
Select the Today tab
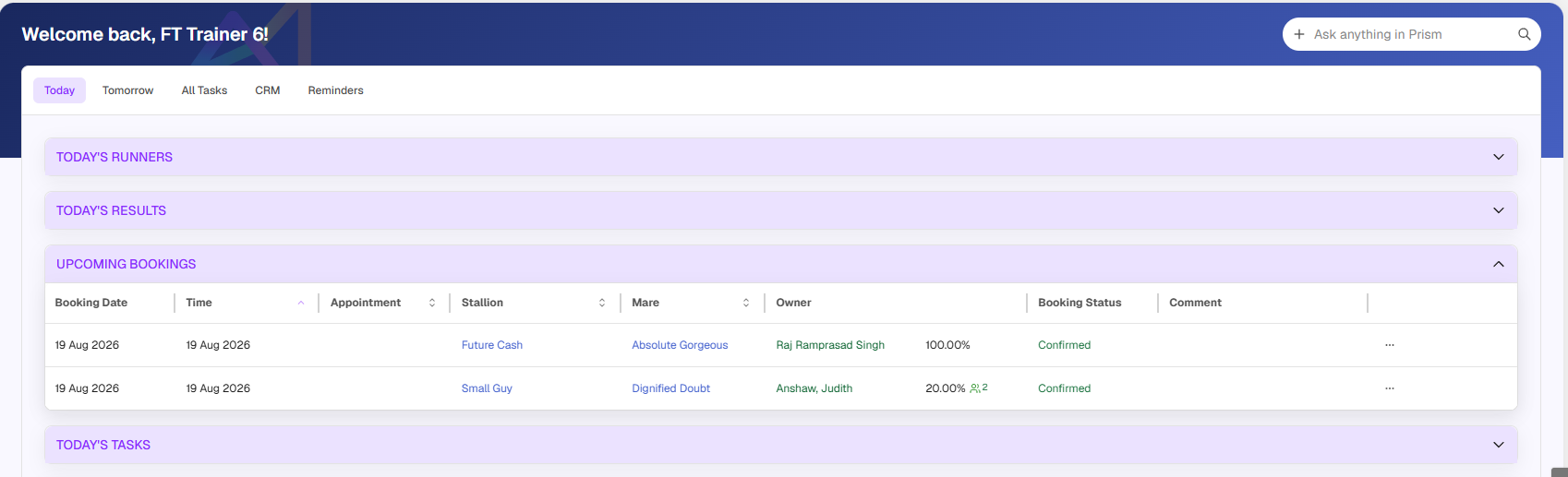(59, 90)
